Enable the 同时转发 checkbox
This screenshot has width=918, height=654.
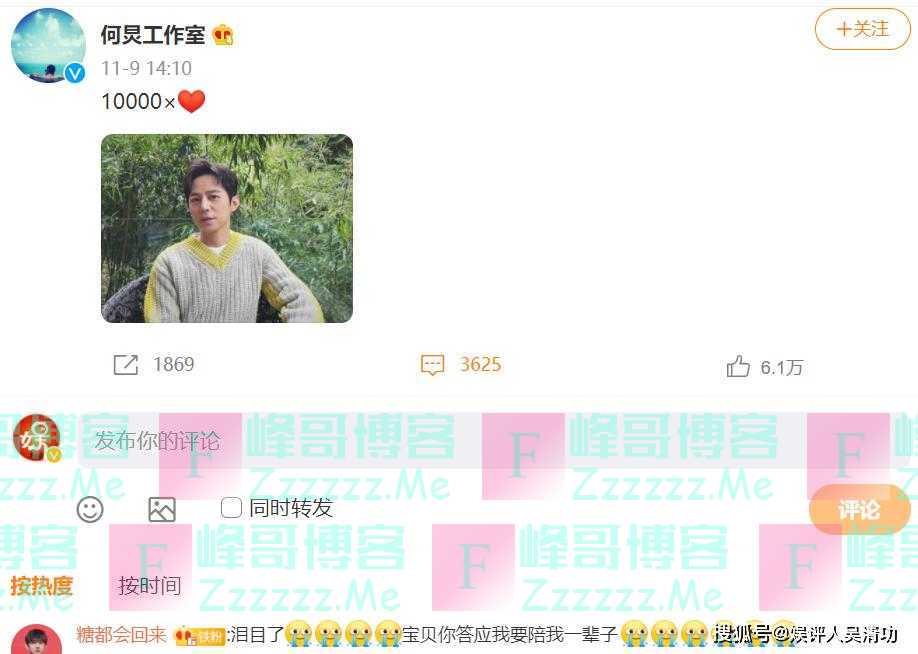tap(231, 508)
